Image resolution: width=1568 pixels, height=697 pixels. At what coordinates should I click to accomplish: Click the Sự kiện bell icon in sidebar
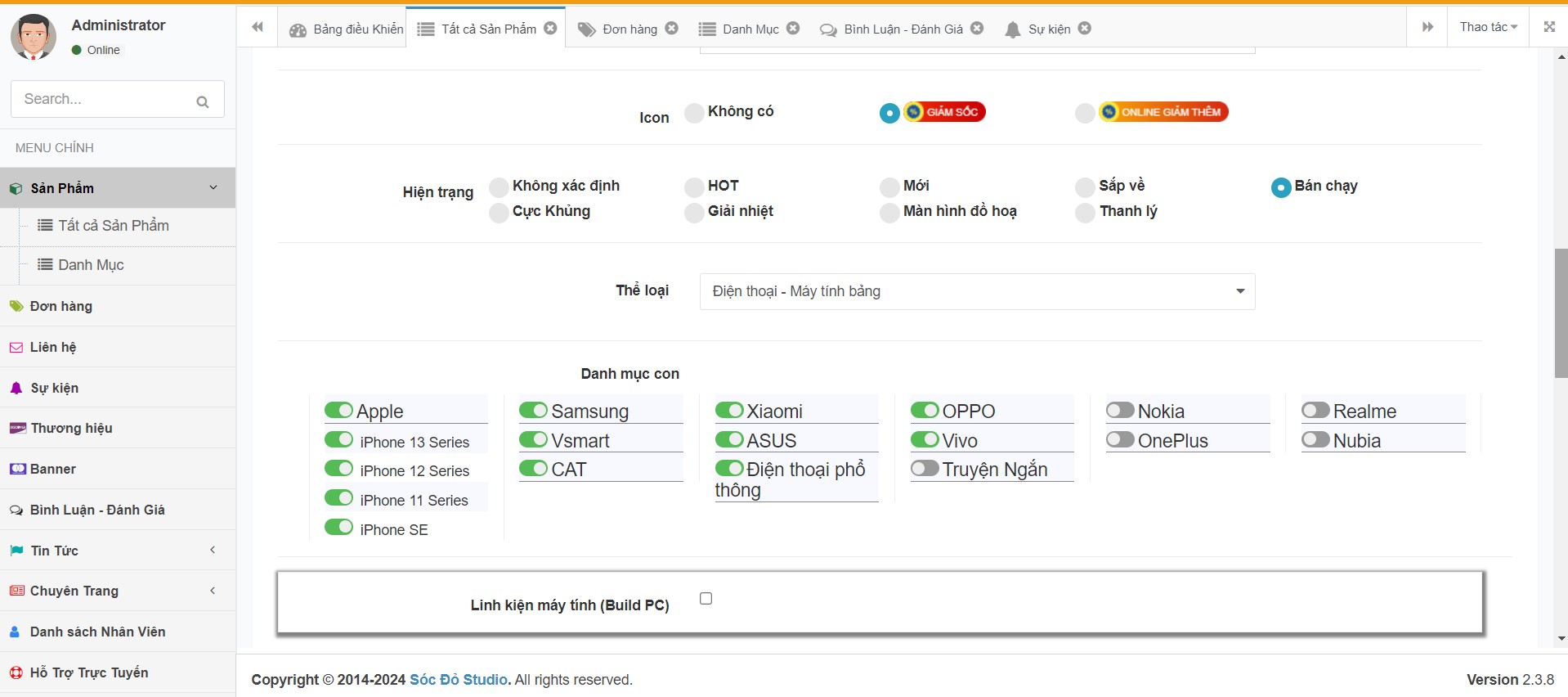click(x=16, y=388)
